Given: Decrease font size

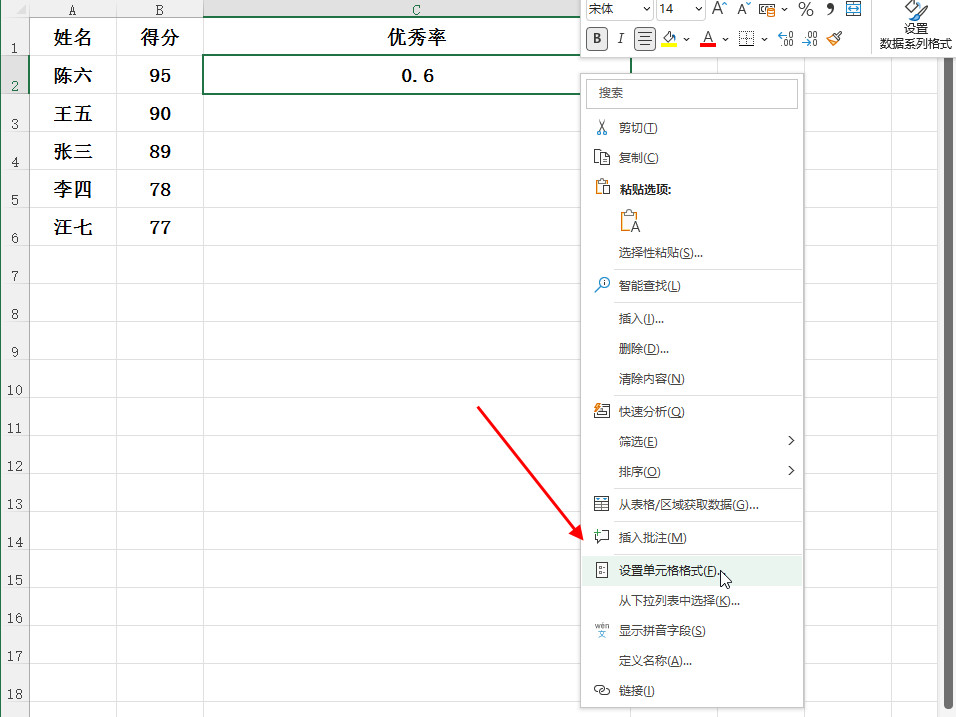Looking at the screenshot, I should pos(743,9).
